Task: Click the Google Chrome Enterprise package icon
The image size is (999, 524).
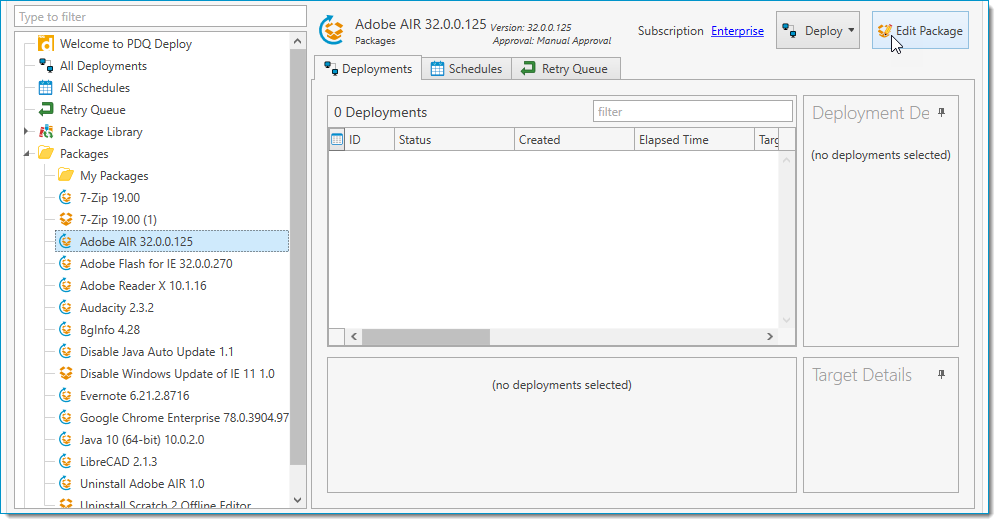Action: tap(66, 418)
